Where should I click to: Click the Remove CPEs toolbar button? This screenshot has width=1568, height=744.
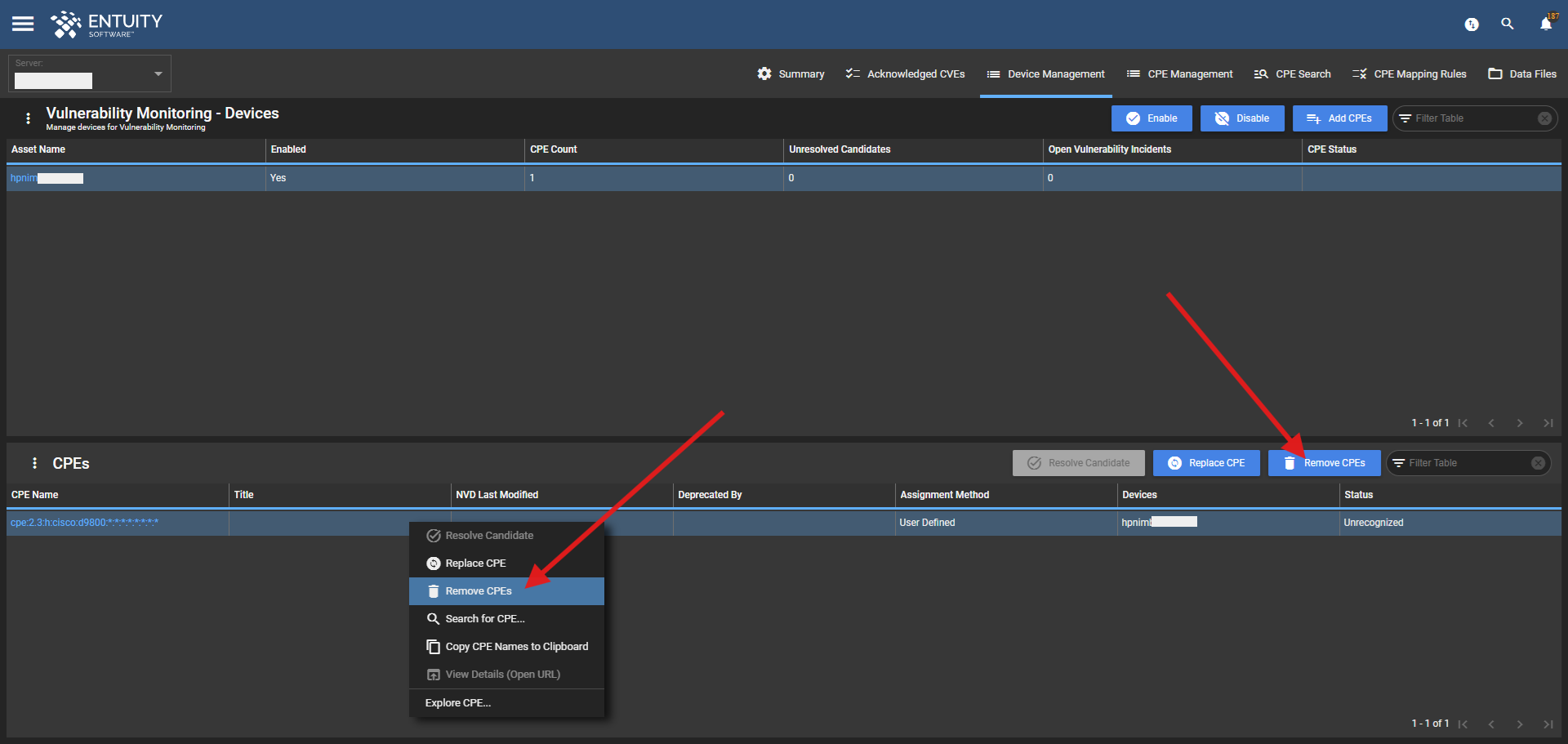(1324, 463)
